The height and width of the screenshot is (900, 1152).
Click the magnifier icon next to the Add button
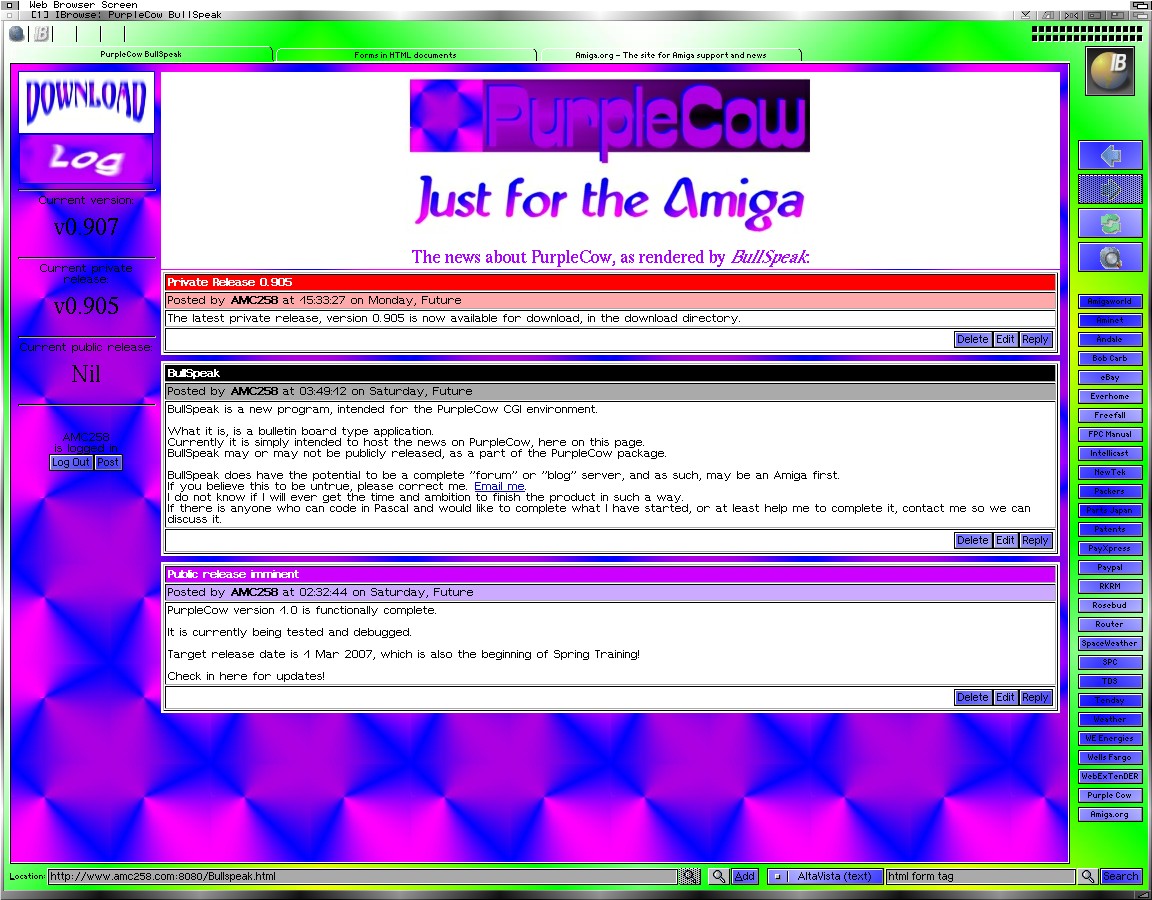point(719,876)
